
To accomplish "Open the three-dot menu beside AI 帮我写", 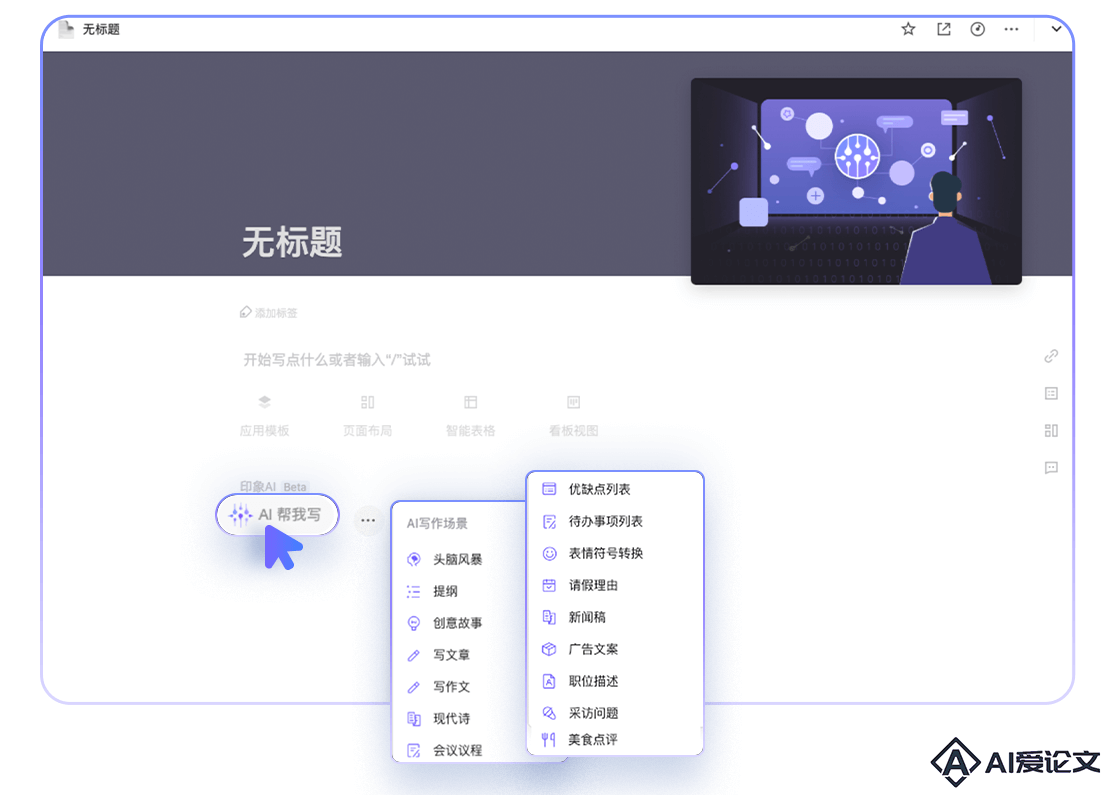I will tap(368, 520).
